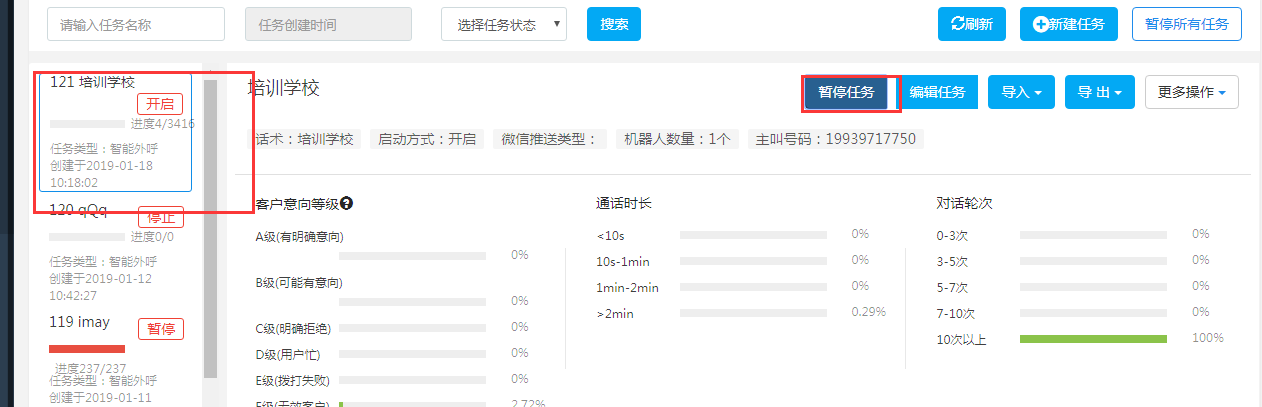This screenshot has height=407, width=1262.
Task: Click the task list vertical scrollbar
Action: click(210, 229)
